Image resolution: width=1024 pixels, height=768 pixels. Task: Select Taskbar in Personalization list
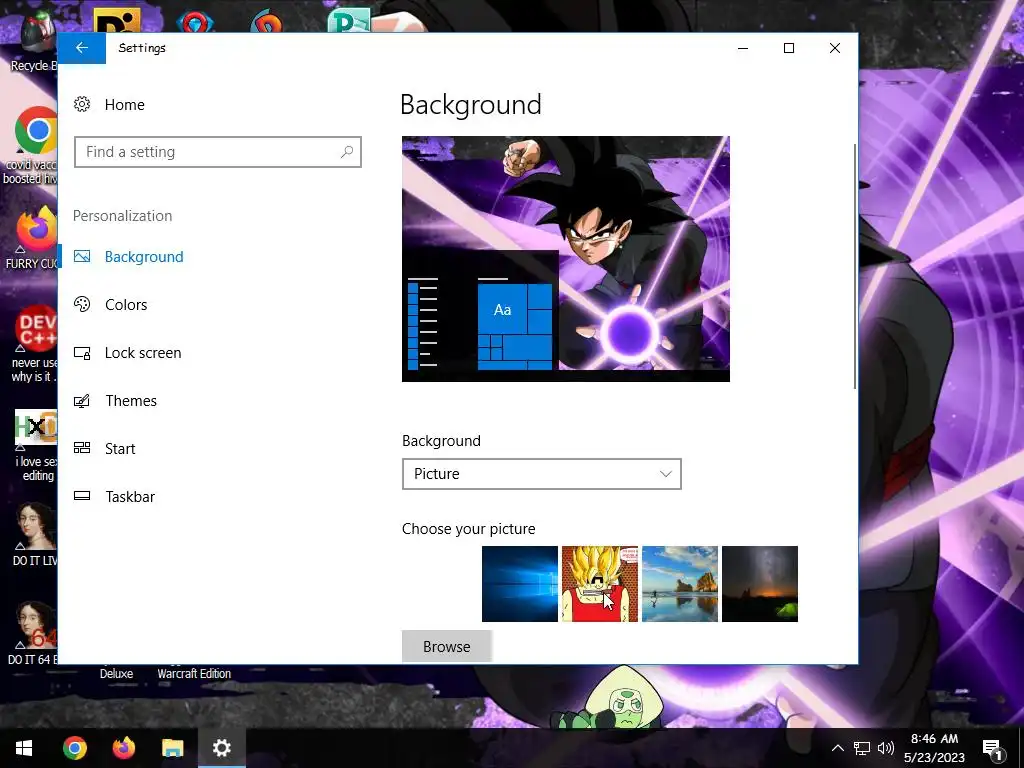(x=130, y=497)
